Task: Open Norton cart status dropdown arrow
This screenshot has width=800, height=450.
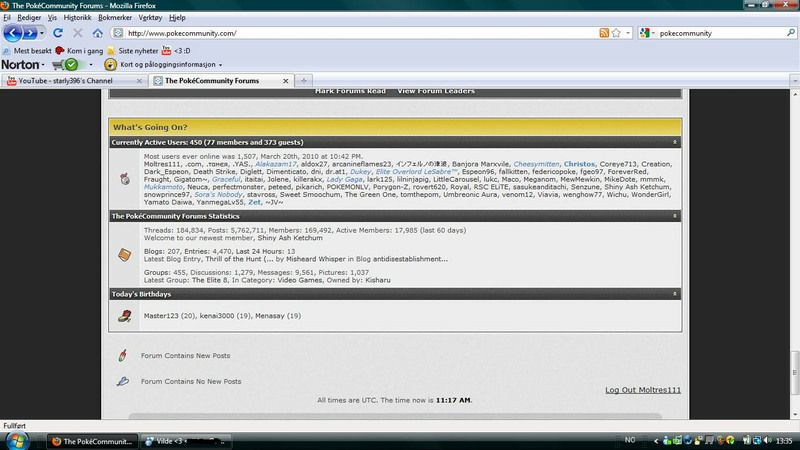Action: pyautogui.click(x=91, y=65)
